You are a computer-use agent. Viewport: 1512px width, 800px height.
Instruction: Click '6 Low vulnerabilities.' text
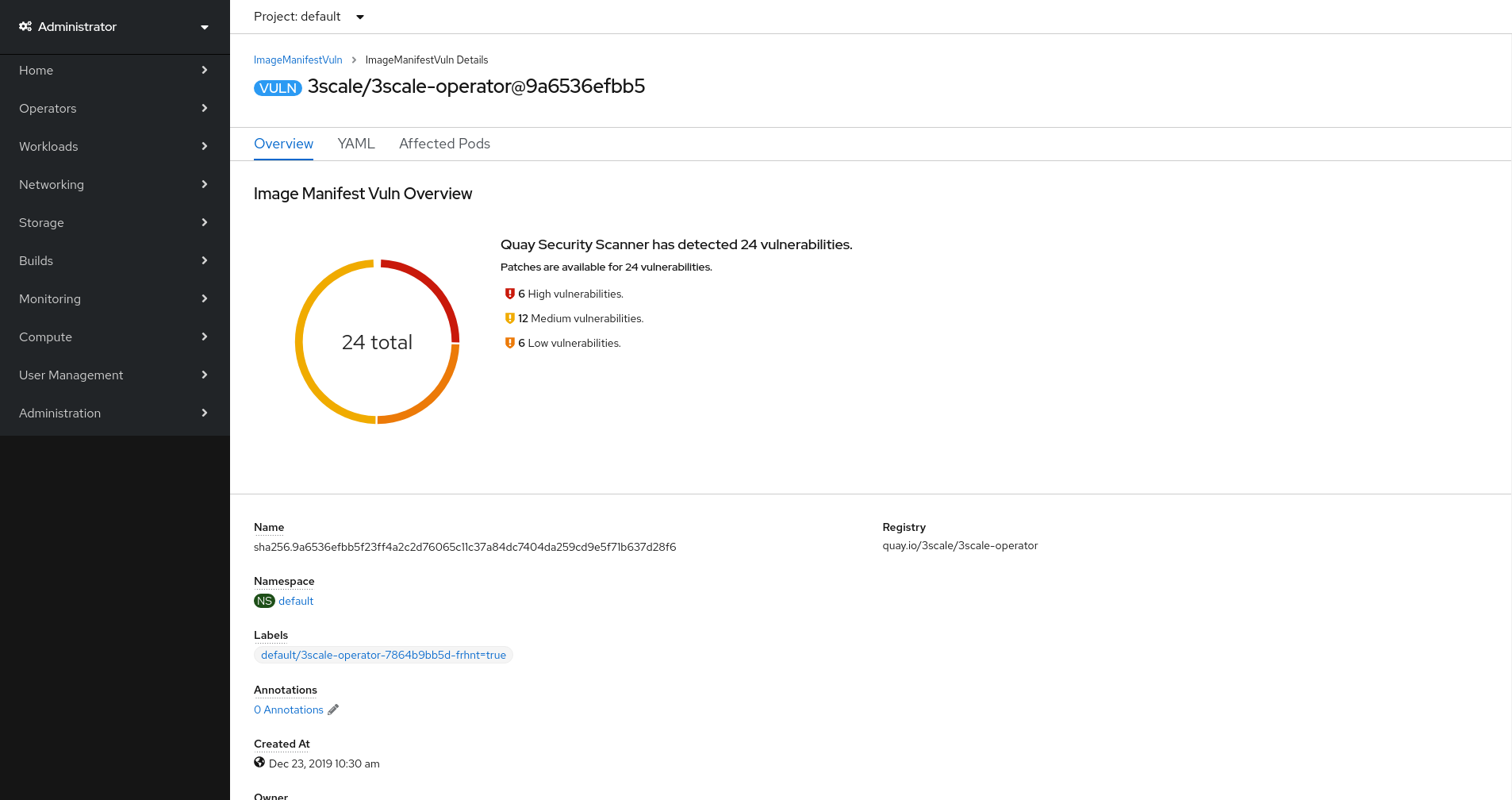click(570, 343)
